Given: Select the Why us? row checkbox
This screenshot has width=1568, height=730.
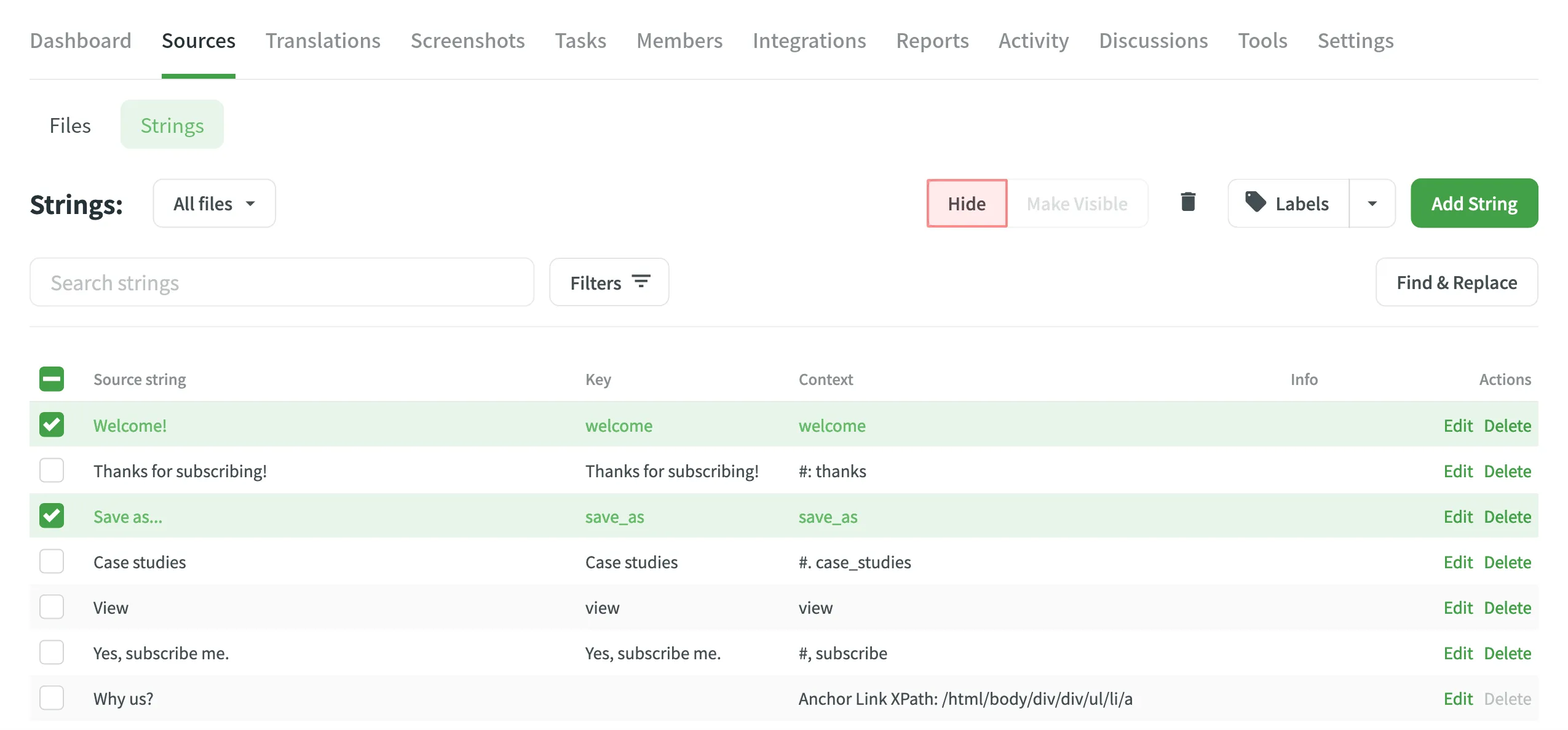Looking at the screenshot, I should click(52, 698).
